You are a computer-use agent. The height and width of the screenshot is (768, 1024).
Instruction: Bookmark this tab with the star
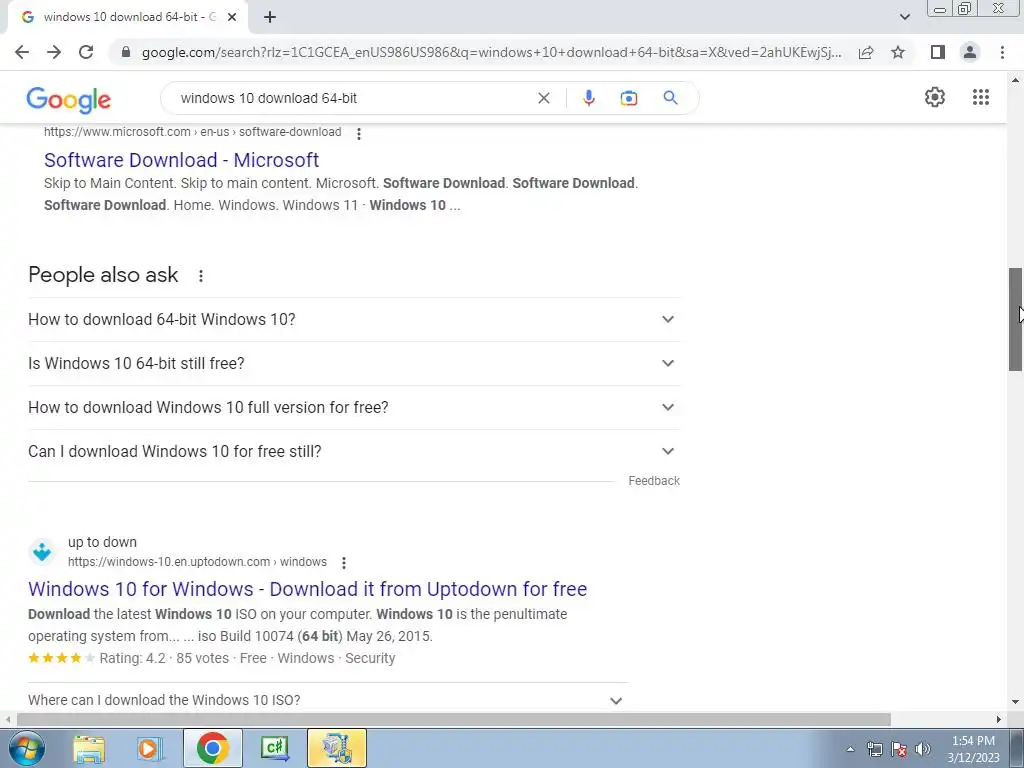[898, 52]
